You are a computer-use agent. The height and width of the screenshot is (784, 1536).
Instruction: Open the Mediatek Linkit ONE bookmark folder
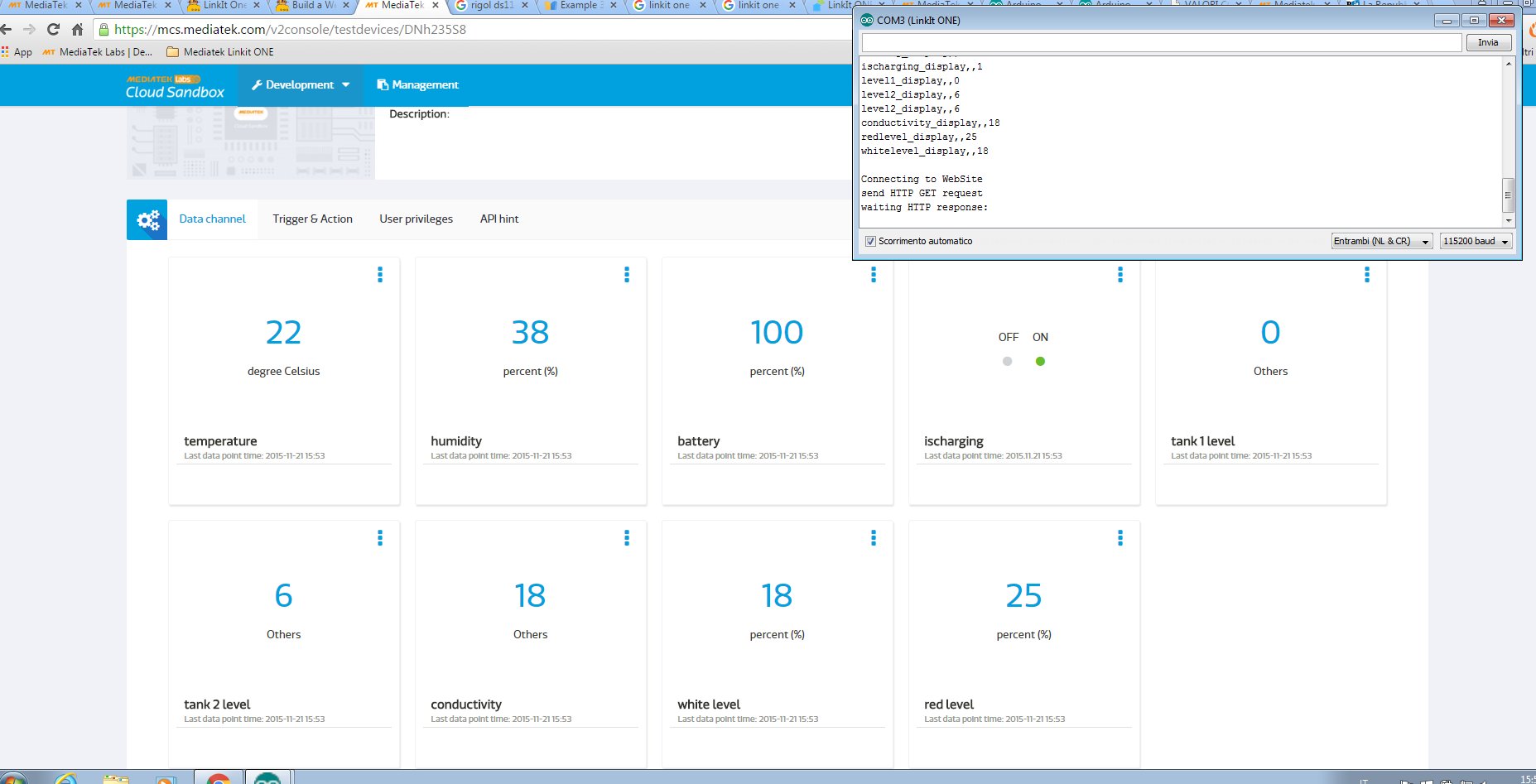pyautogui.click(x=220, y=51)
